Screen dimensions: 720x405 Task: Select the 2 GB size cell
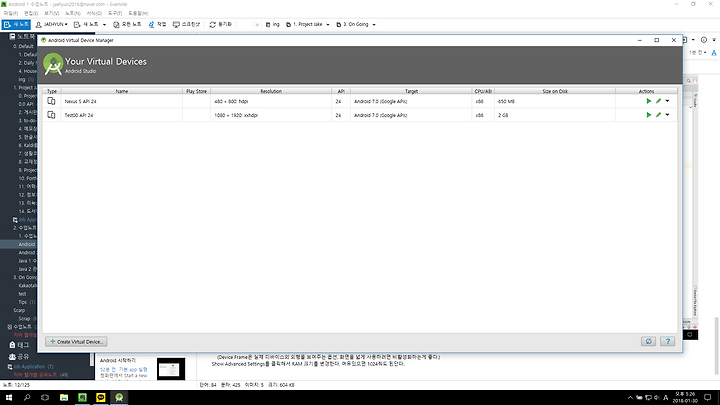[x=555, y=115]
